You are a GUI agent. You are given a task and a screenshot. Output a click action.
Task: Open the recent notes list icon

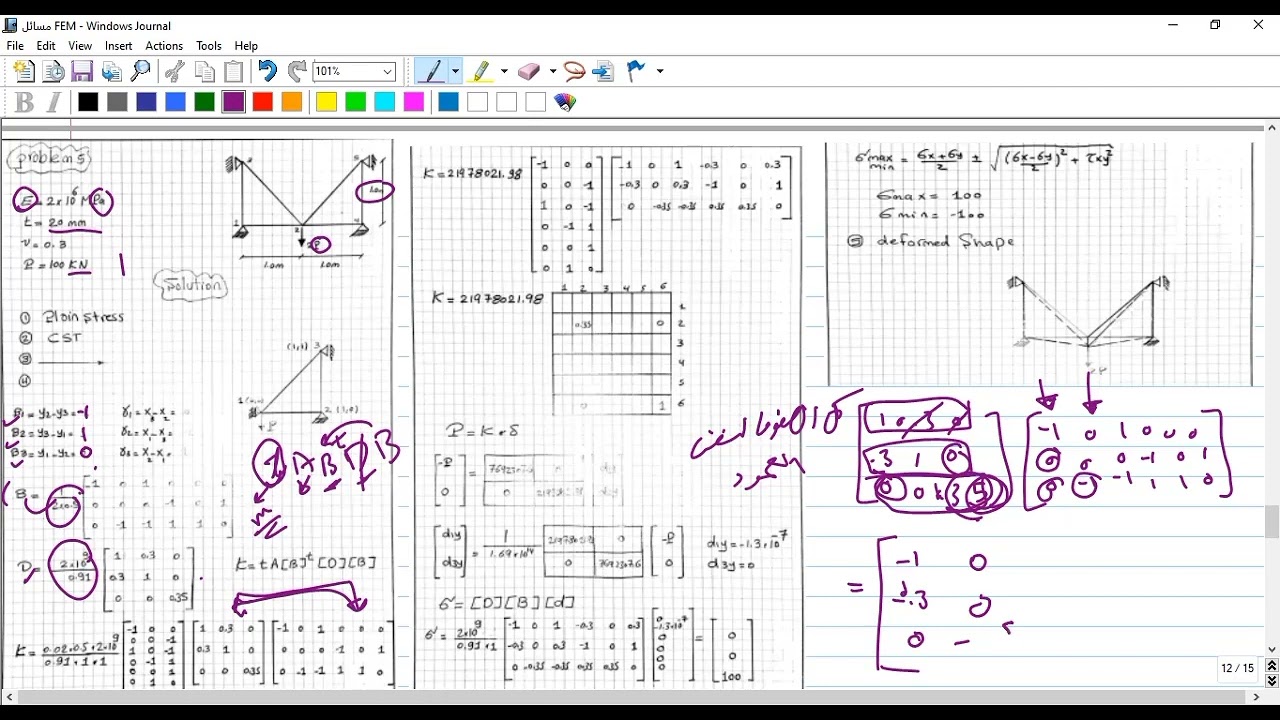[54, 71]
